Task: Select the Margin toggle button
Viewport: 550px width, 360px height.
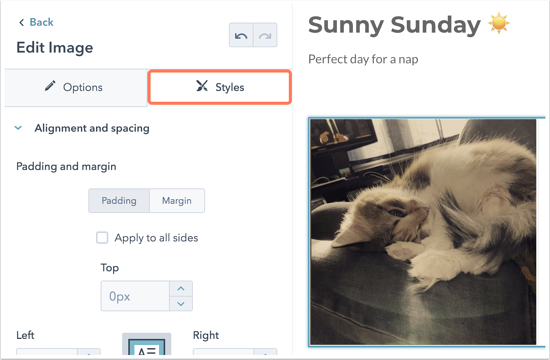Action: tap(177, 201)
